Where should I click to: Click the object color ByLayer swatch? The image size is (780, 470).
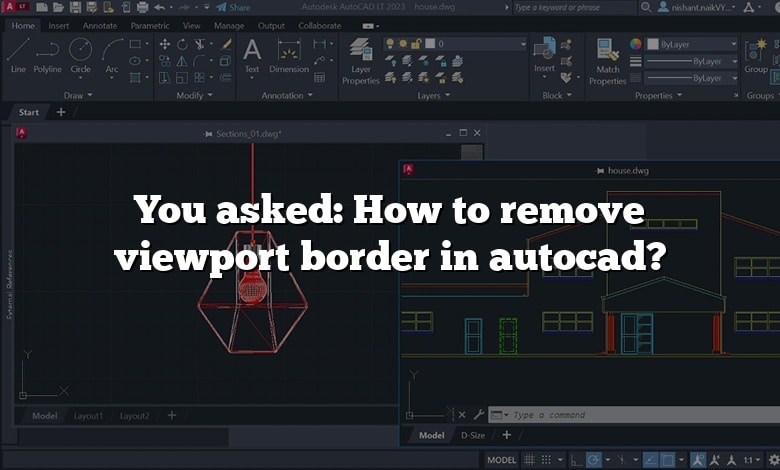pos(635,45)
